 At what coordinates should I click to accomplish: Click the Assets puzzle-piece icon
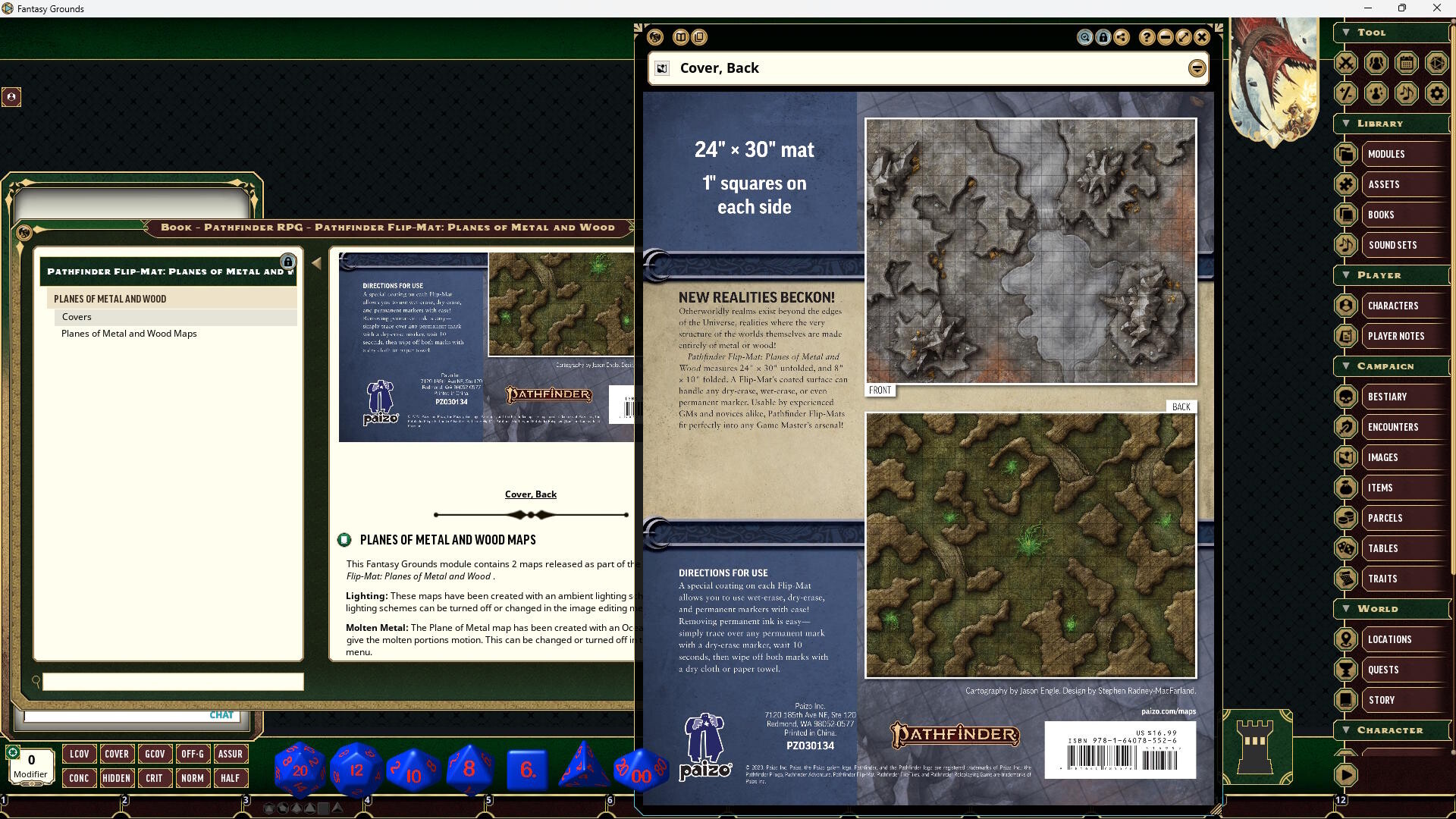pyautogui.click(x=1346, y=184)
